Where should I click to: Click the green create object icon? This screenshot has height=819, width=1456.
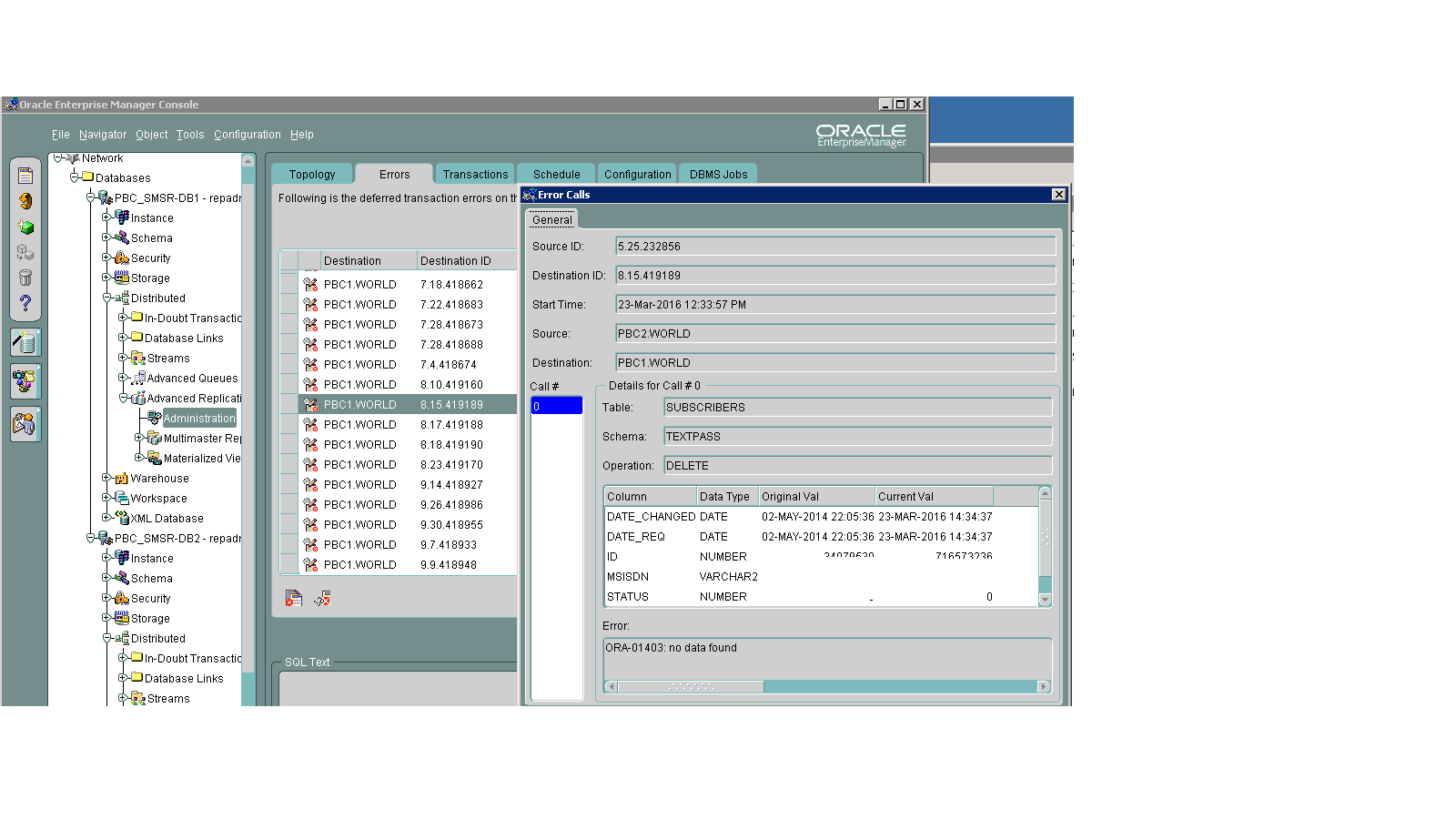25,227
